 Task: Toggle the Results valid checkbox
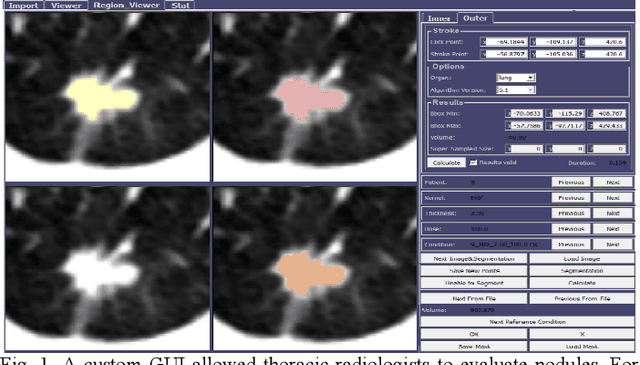(x=473, y=162)
